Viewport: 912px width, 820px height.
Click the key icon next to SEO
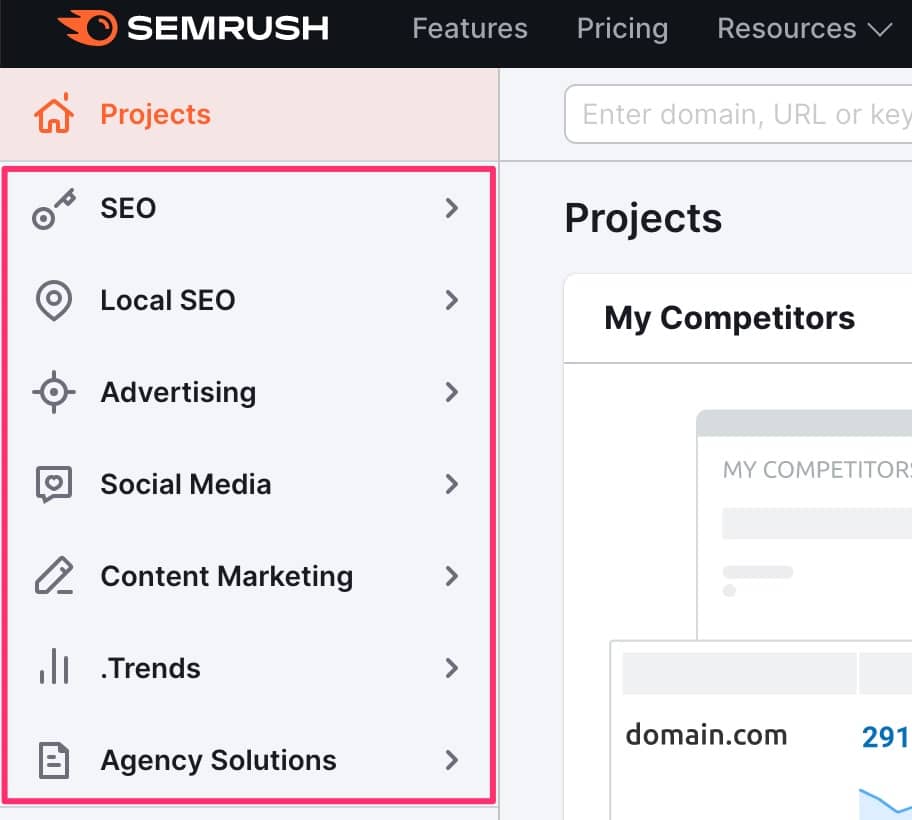(55, 208)
